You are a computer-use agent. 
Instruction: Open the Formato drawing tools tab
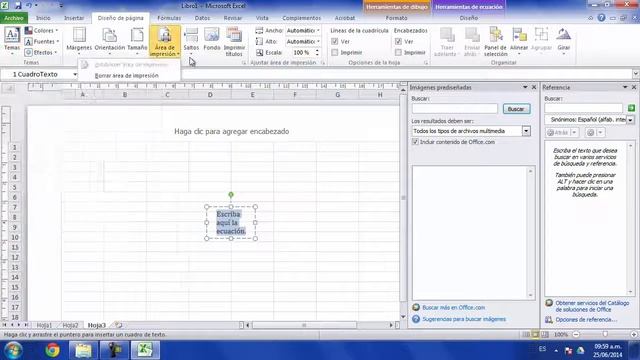[396, 18]
